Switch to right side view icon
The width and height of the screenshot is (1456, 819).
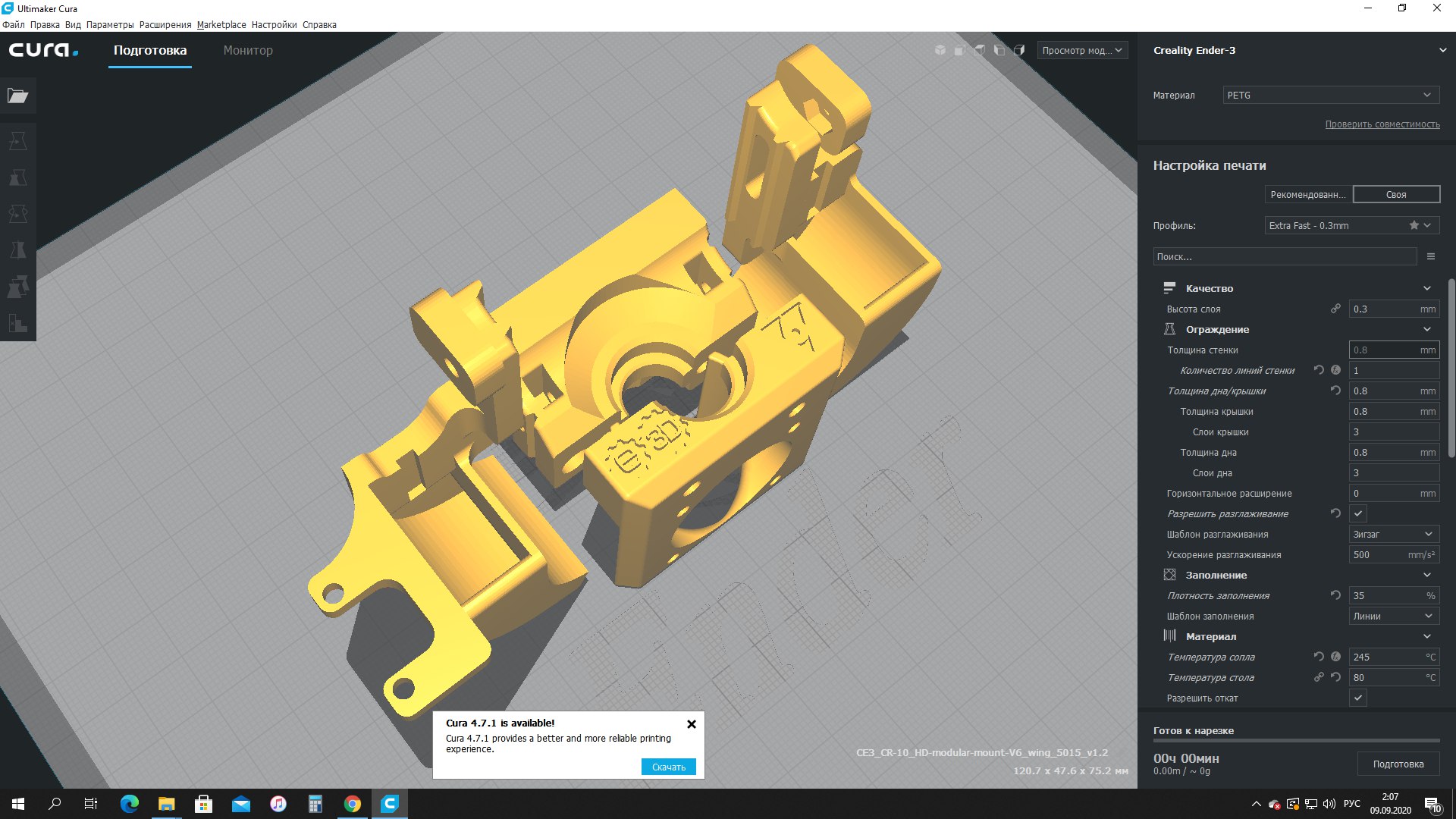(x=1019, y=50)
